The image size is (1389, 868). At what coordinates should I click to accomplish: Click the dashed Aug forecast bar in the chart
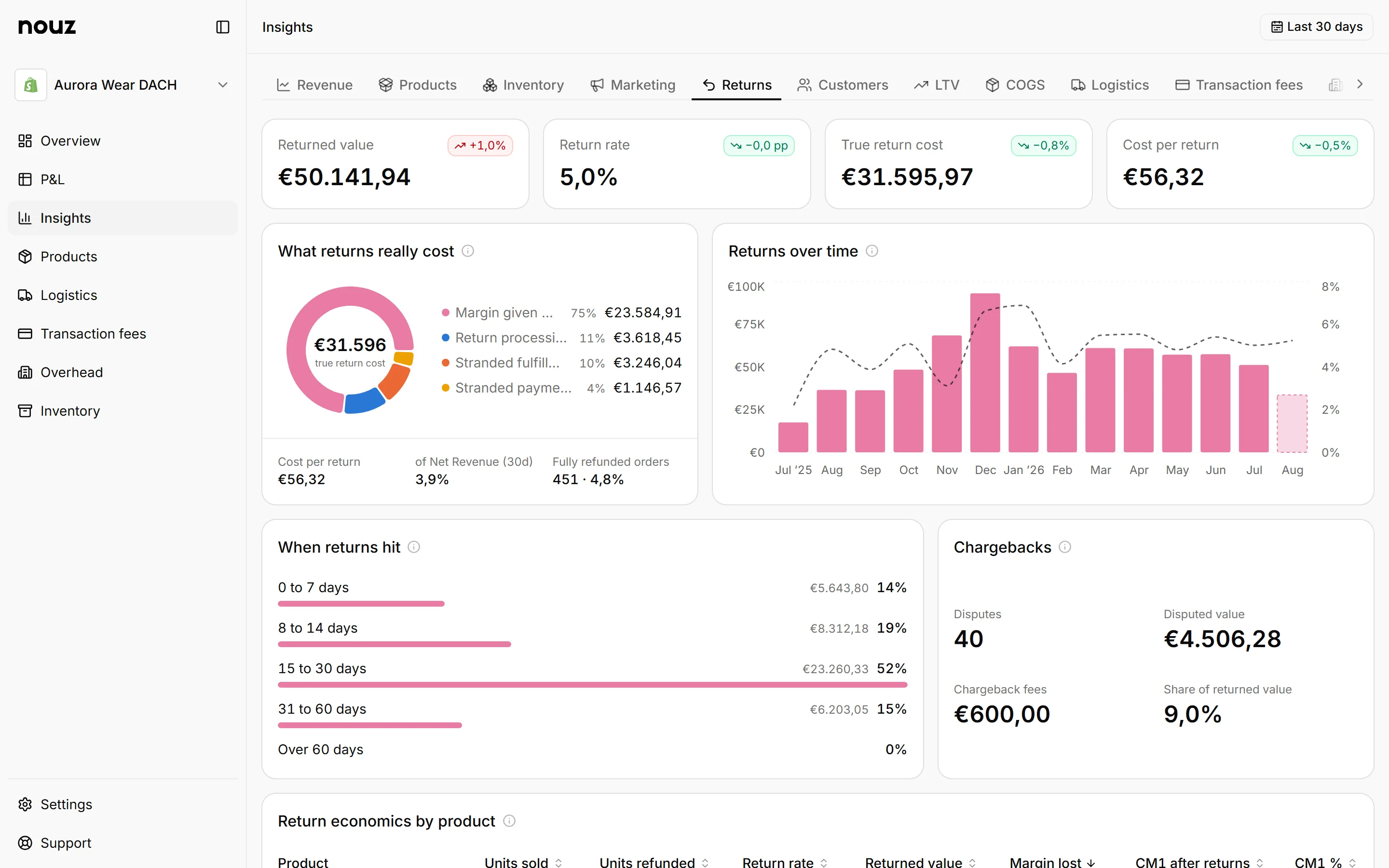click(1292, 424)
